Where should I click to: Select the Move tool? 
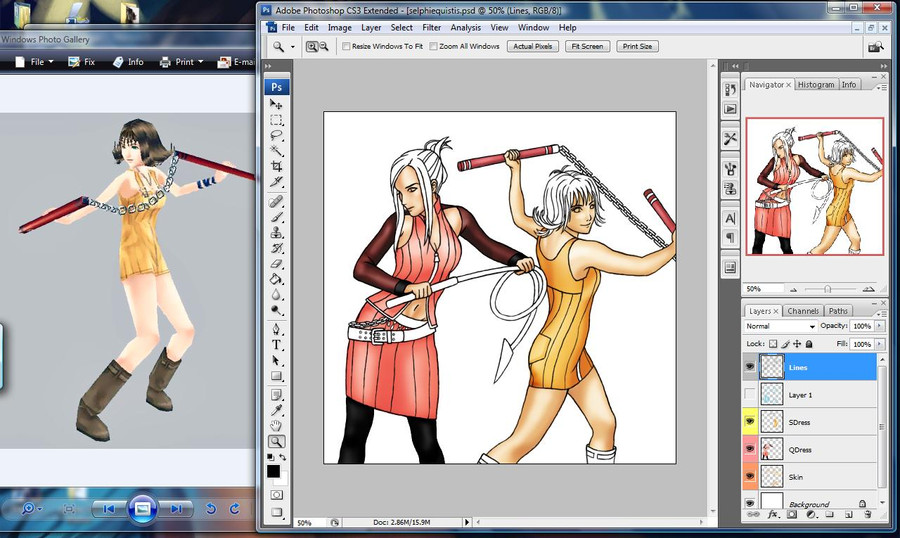coord(276,104)
